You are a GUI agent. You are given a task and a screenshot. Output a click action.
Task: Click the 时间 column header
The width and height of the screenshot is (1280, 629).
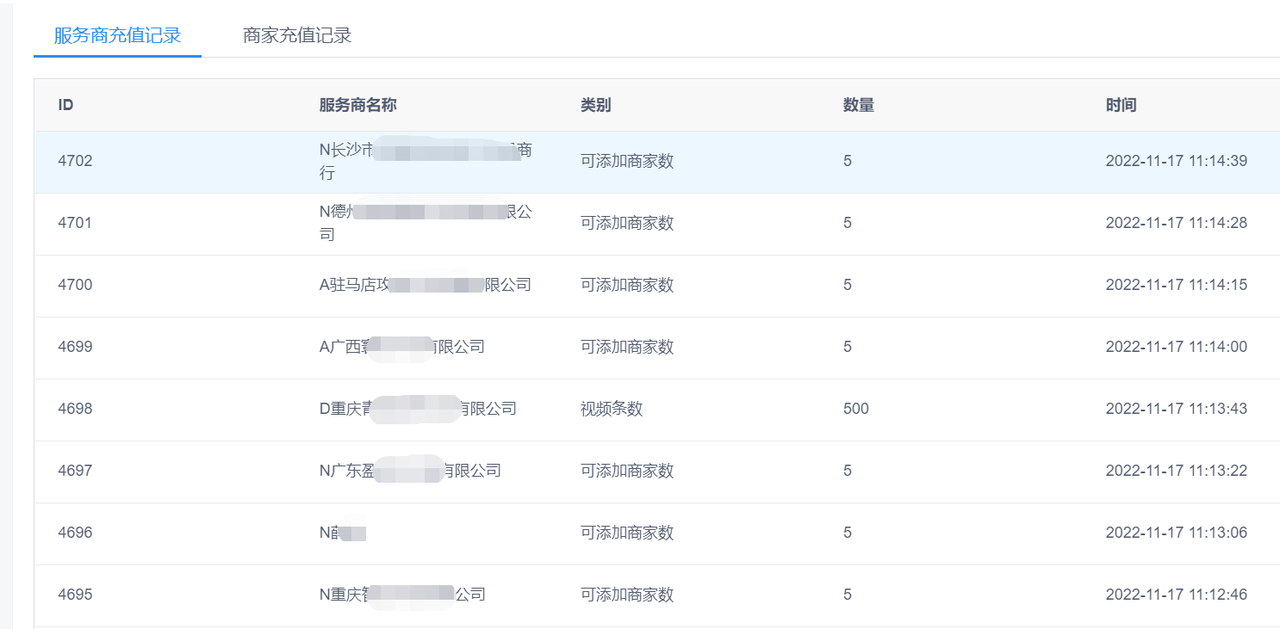1121,105
